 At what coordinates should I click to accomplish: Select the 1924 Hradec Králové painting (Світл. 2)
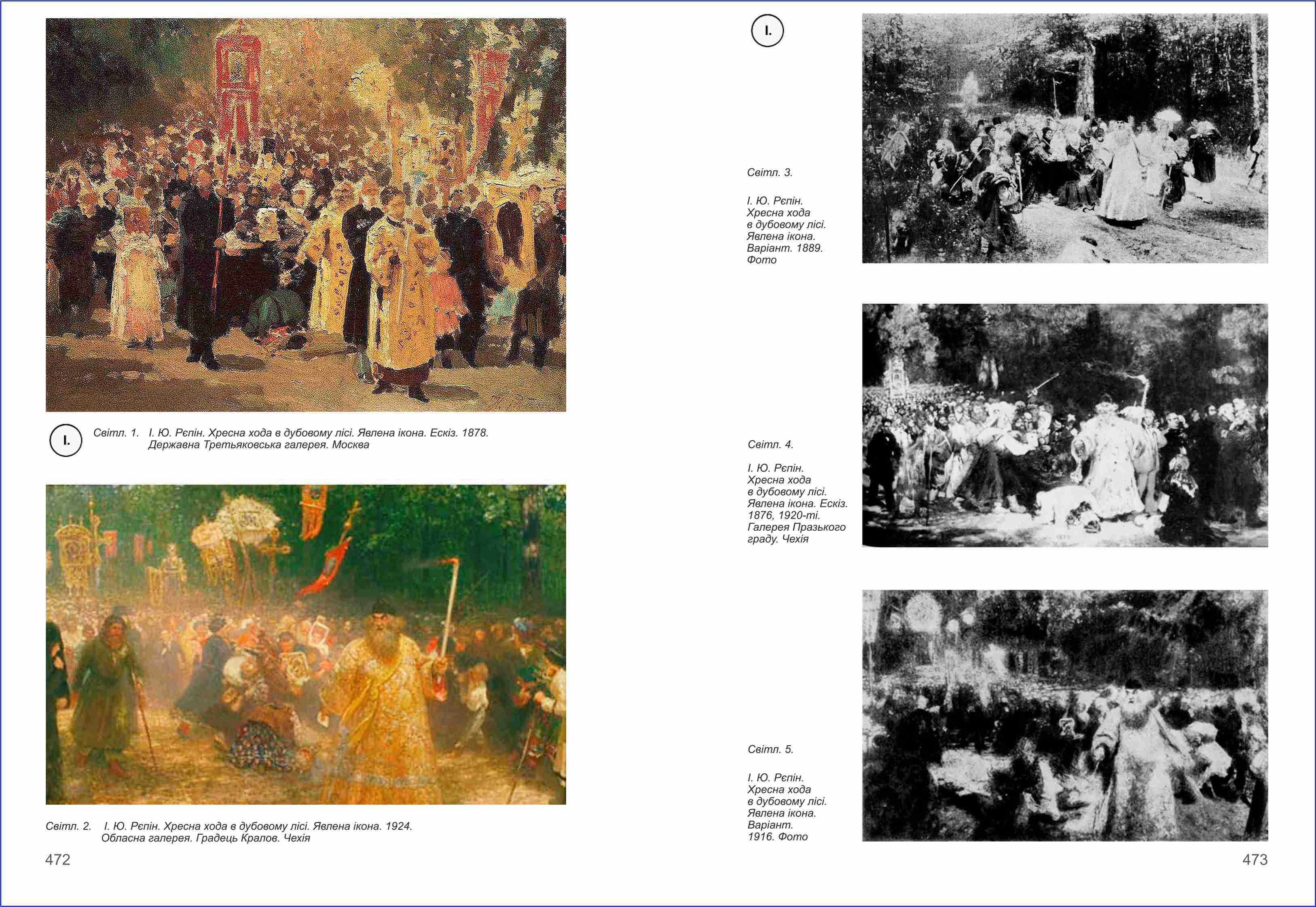306,644
